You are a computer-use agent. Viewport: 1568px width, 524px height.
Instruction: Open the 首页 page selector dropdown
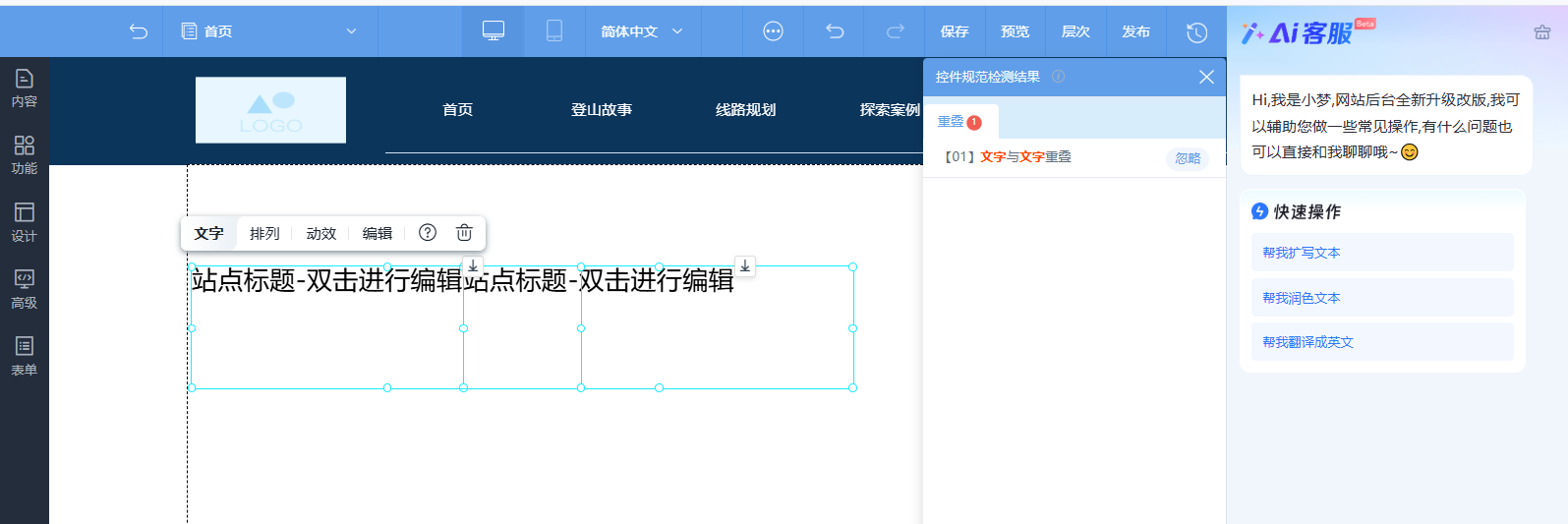click(x=269, y=31)
